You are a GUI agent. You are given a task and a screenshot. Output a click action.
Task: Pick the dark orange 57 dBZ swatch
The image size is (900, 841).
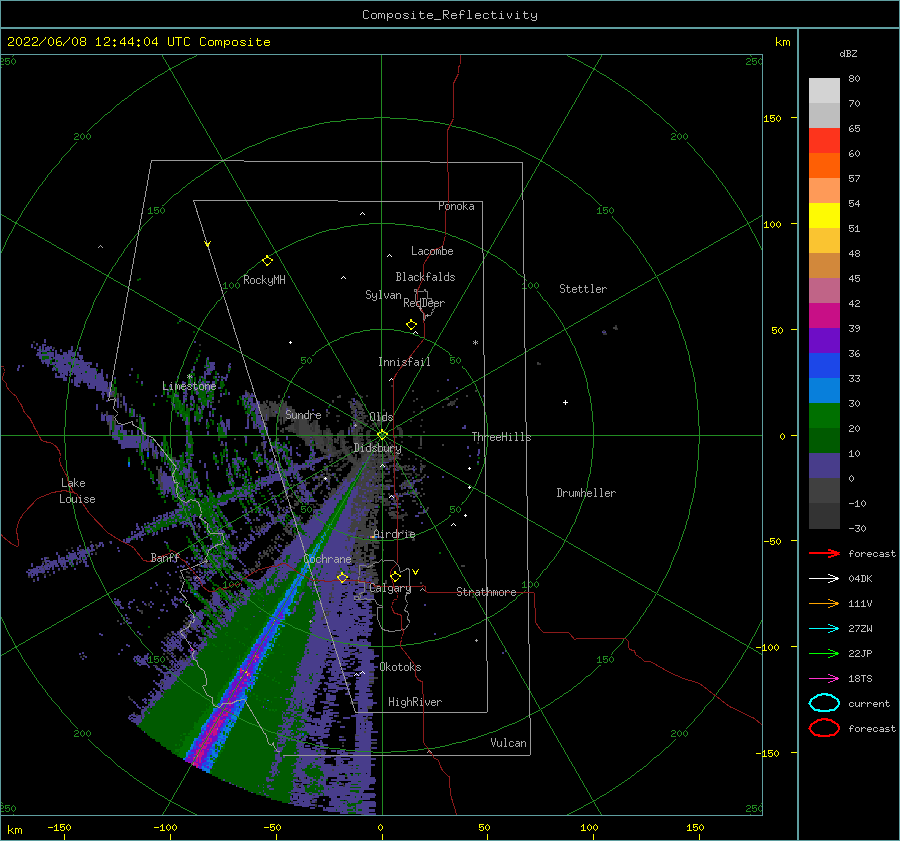click(x=824, y=165)
